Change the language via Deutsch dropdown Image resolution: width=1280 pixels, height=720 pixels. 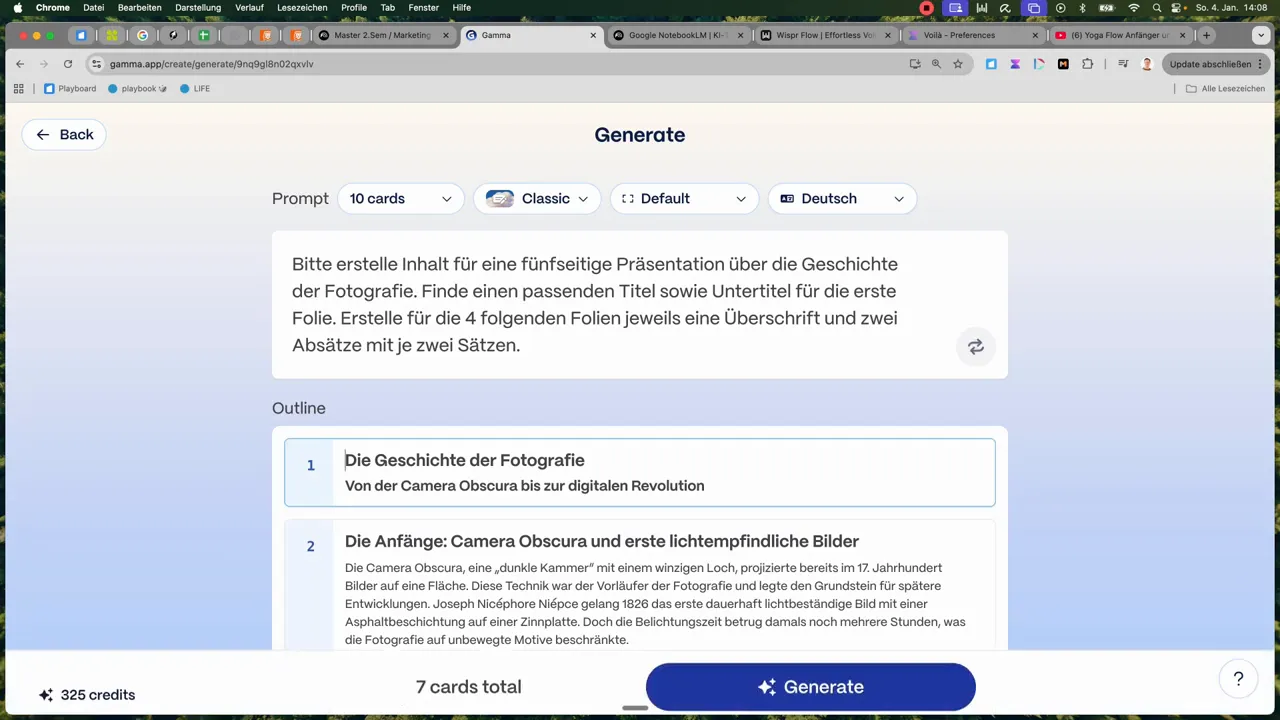tap(842, 198)
